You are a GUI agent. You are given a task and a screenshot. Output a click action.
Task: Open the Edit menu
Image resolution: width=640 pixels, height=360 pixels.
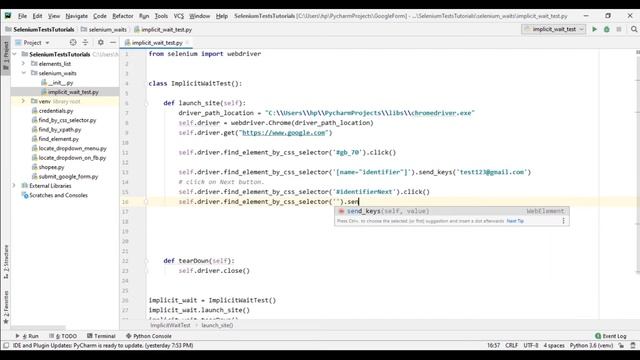38,16
